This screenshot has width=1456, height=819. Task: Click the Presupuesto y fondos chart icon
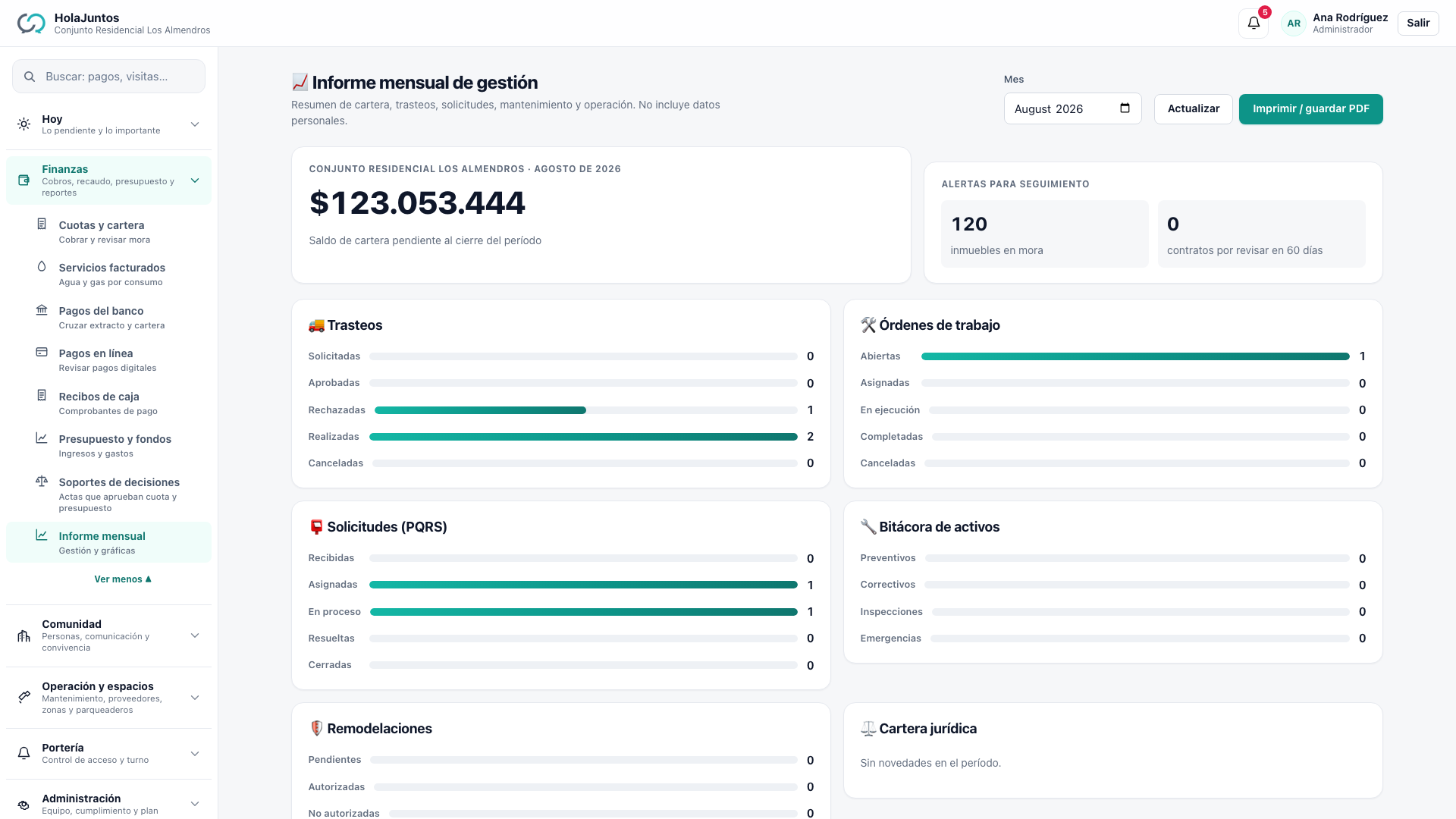pos(42,438)
